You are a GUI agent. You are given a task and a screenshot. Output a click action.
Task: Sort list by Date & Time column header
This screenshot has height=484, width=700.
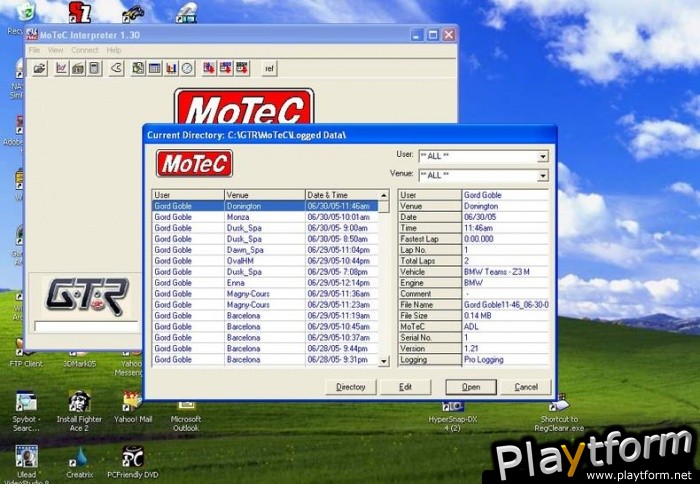pos(342,195)
